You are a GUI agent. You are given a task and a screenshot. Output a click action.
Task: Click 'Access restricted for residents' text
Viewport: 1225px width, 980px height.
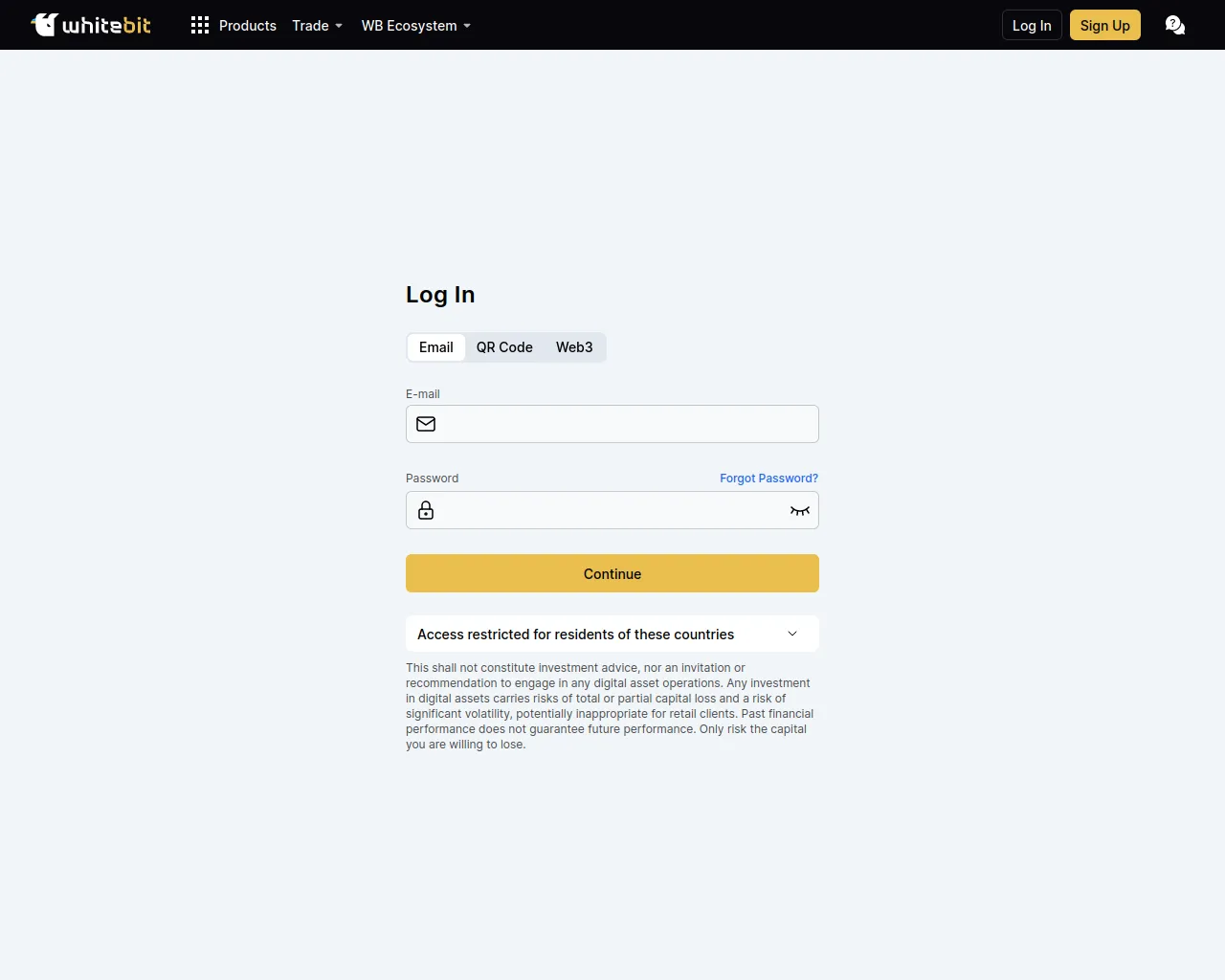pos(575,635)
